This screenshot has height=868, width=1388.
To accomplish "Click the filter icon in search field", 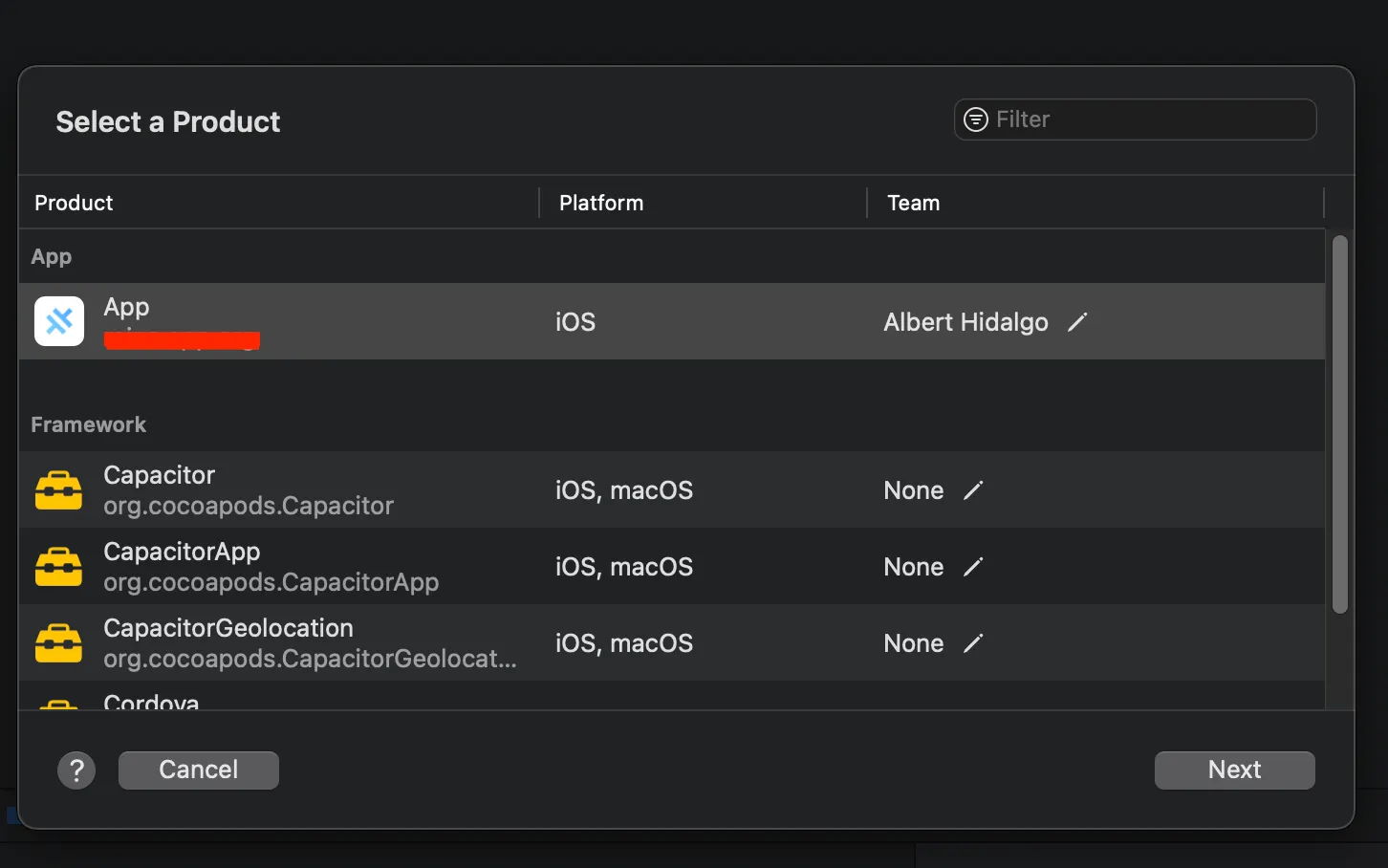I will point(975,119).
